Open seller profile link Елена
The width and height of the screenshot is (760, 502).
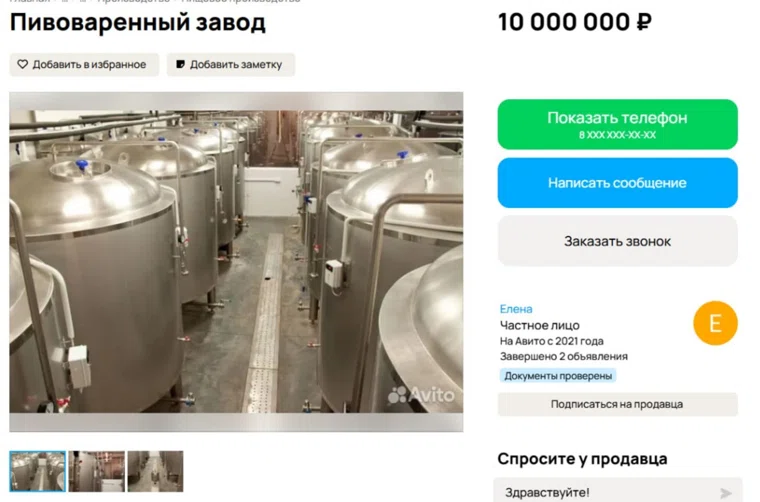point(516,309)
